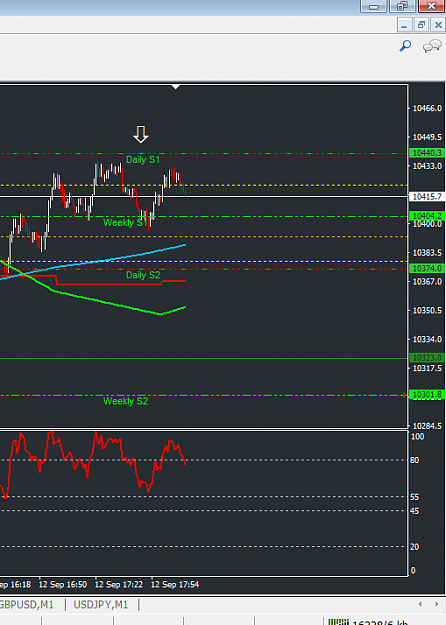Click the 12 Sep 17:54 time label

click(x=175, y=584)
